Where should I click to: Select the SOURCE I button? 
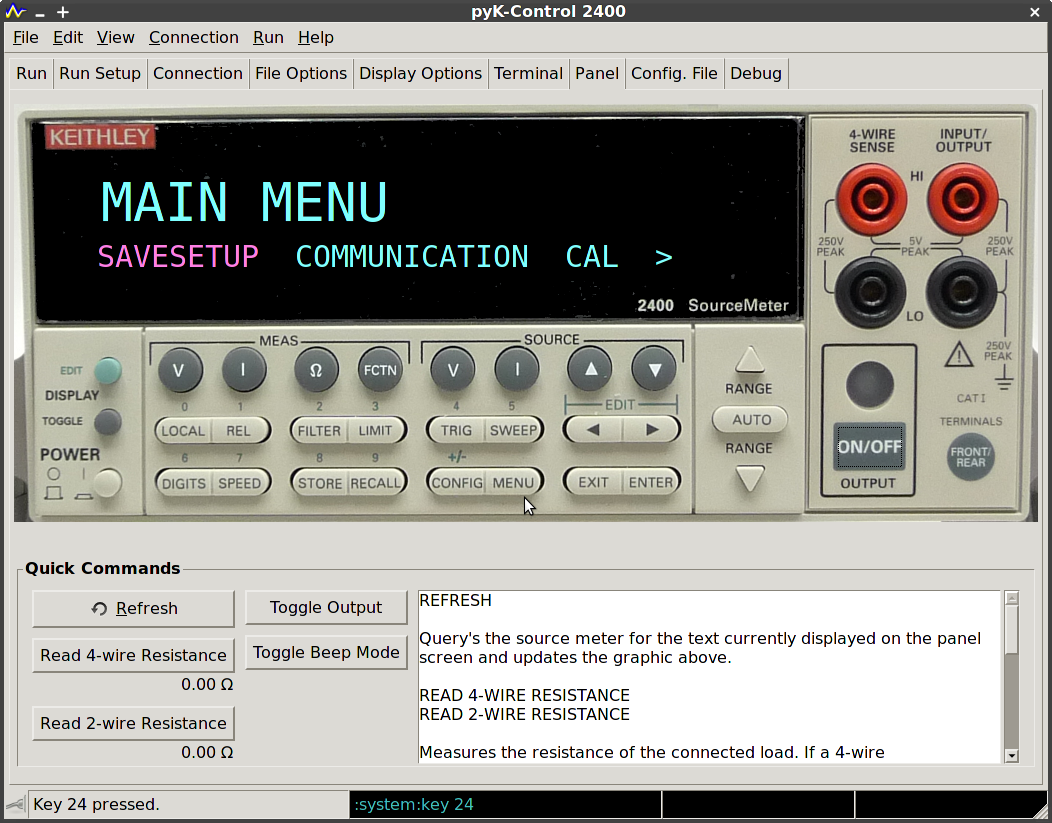pyautogui.click(x=517, y=370)
